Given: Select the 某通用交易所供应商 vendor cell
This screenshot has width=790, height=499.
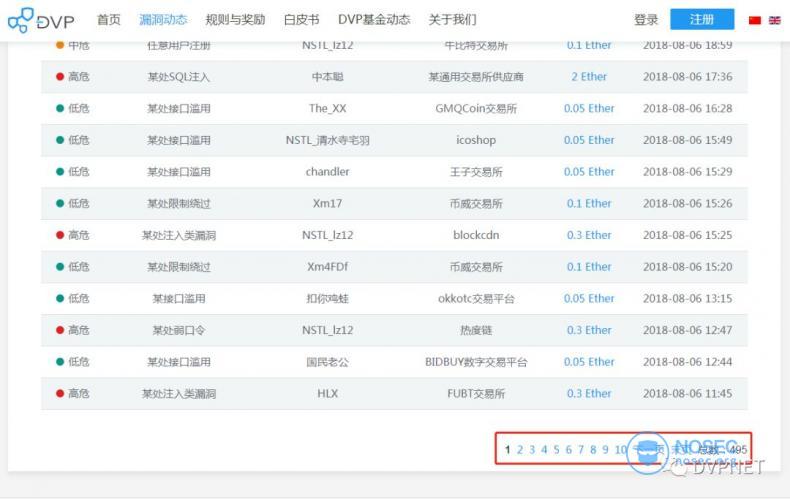Looking at the screenshot, I should 476,77.
